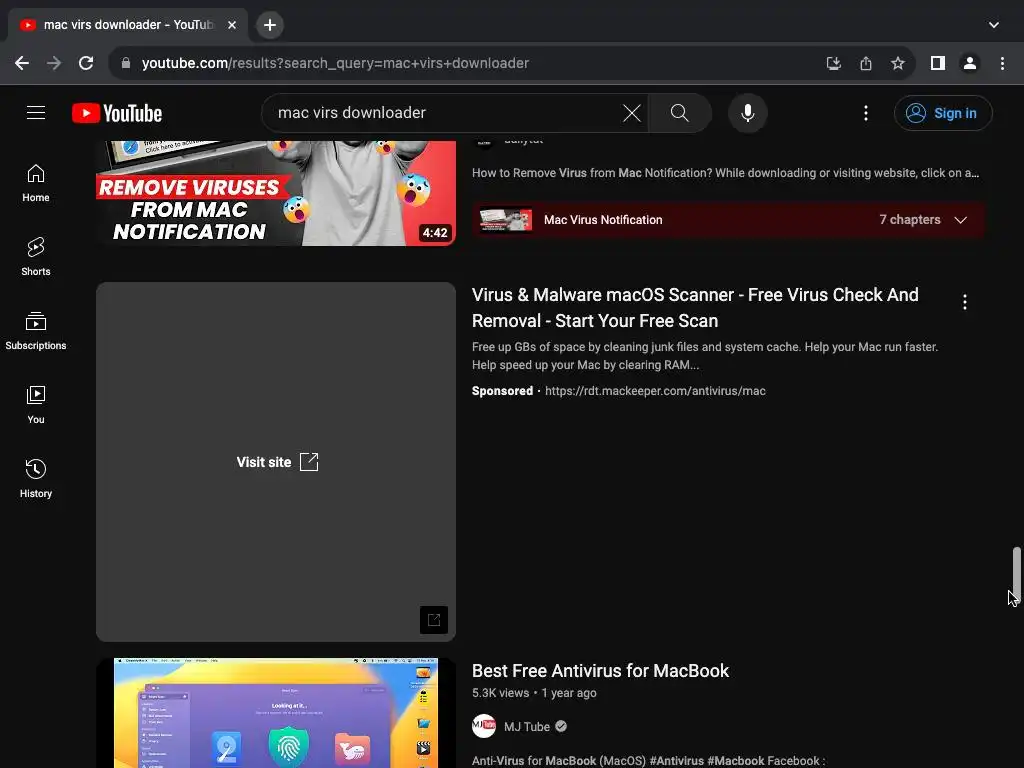Toggle the browser side panel

pos(938,63)
